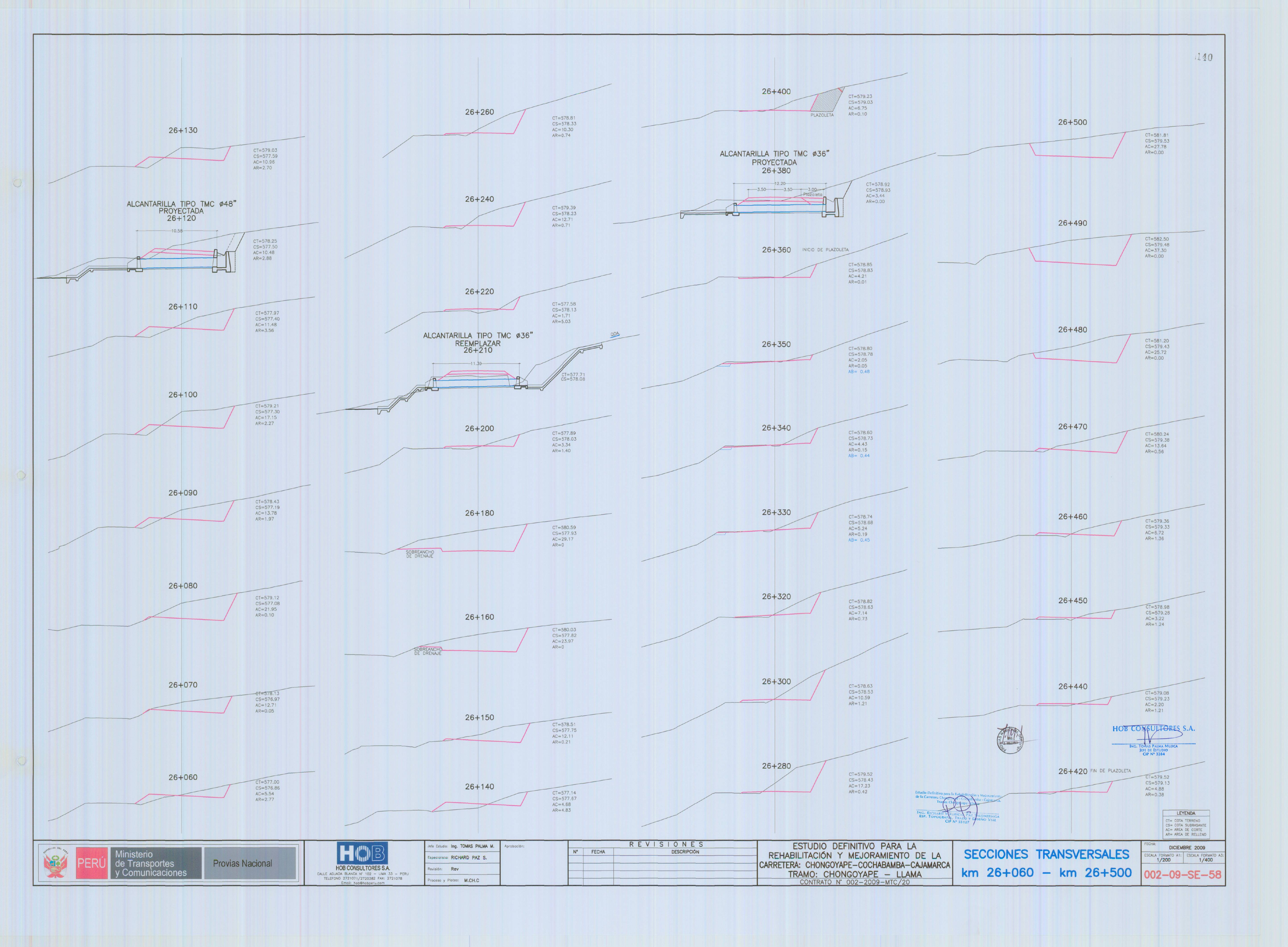Click the station label 26+470
The image size is (1288, 947).
tap(1072, 427)
